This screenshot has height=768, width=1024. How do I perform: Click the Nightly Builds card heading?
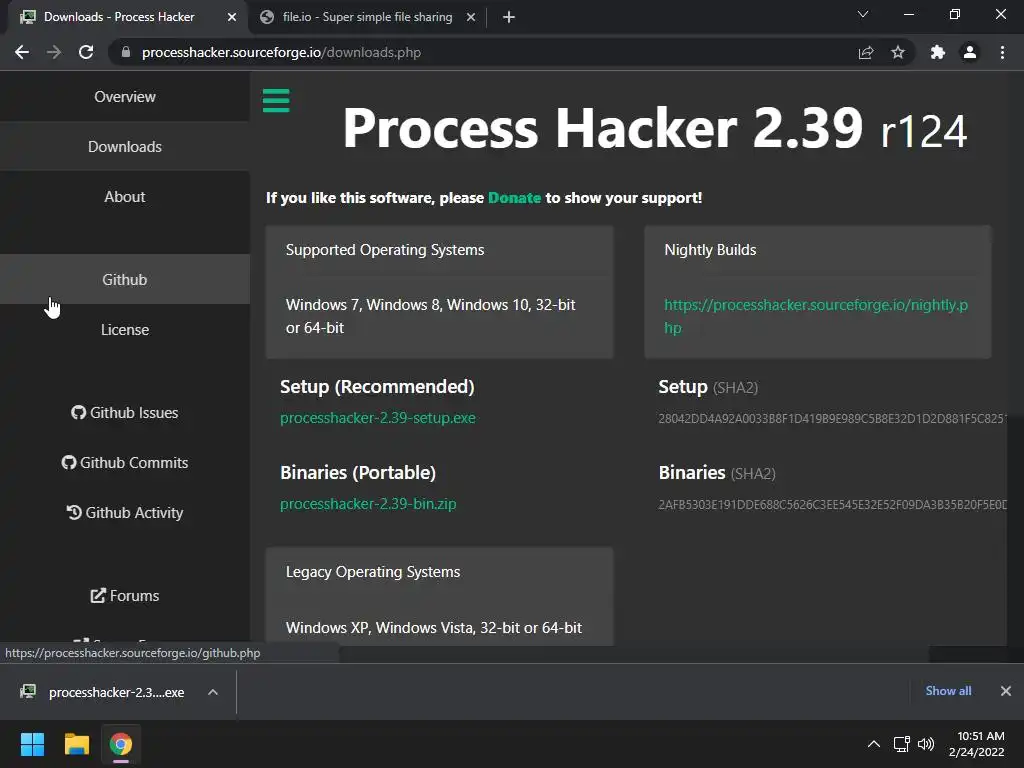[710, 250]
